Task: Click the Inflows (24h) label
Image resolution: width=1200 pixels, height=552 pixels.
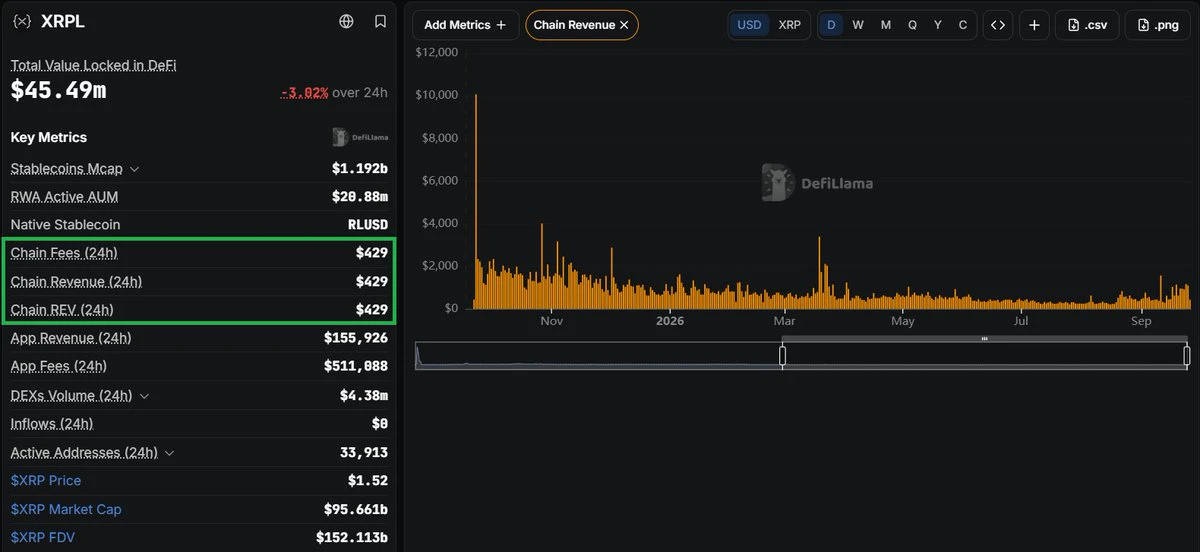Action: (52, 424)
